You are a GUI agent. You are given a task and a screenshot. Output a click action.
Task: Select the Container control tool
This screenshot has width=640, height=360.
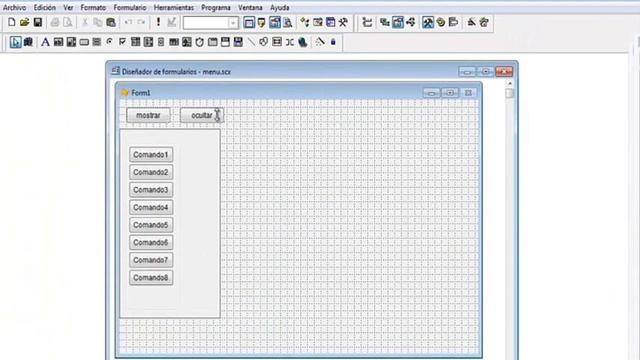[277, 42]
